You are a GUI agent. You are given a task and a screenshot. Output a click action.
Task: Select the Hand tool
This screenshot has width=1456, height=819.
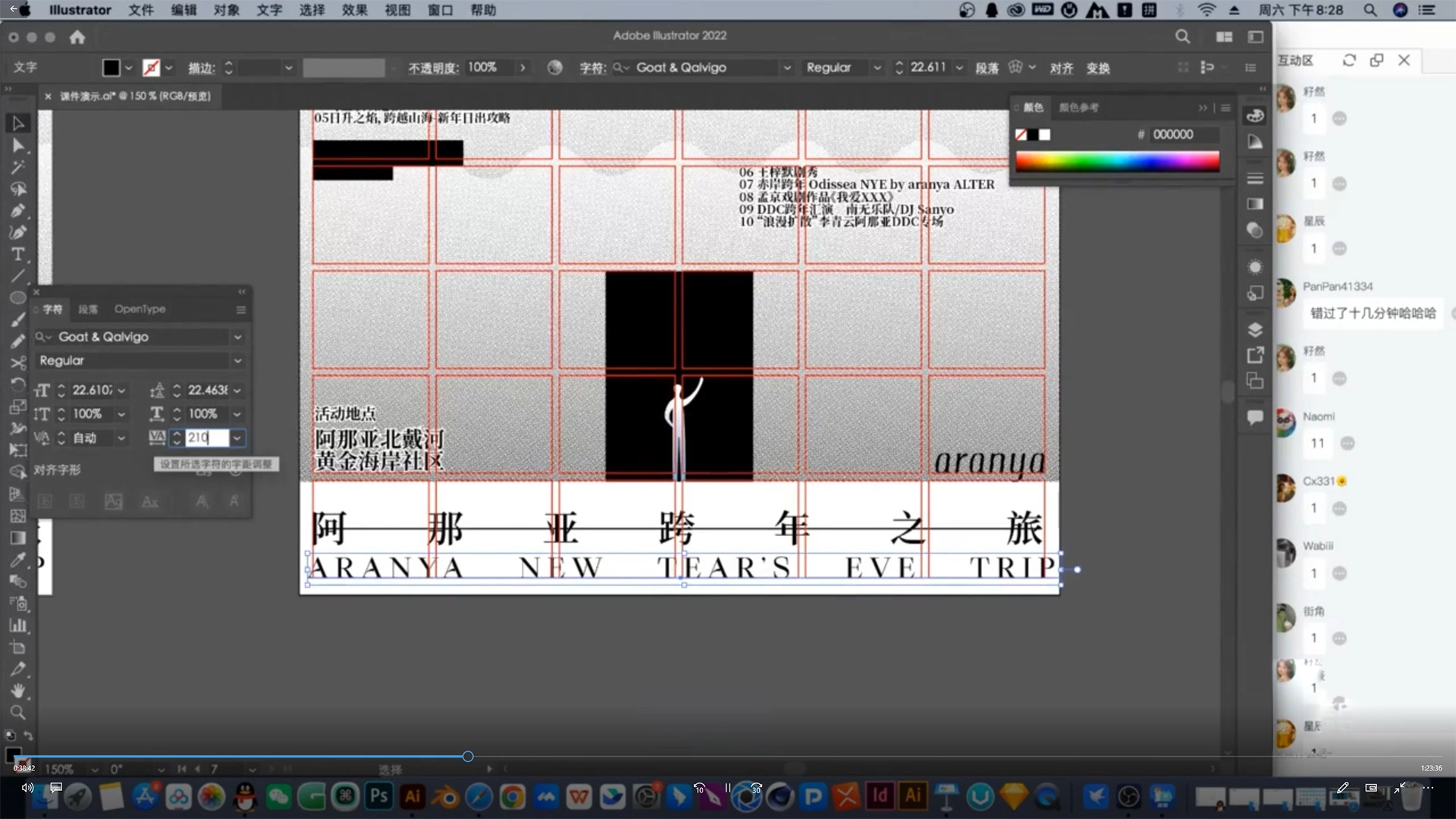18,690
